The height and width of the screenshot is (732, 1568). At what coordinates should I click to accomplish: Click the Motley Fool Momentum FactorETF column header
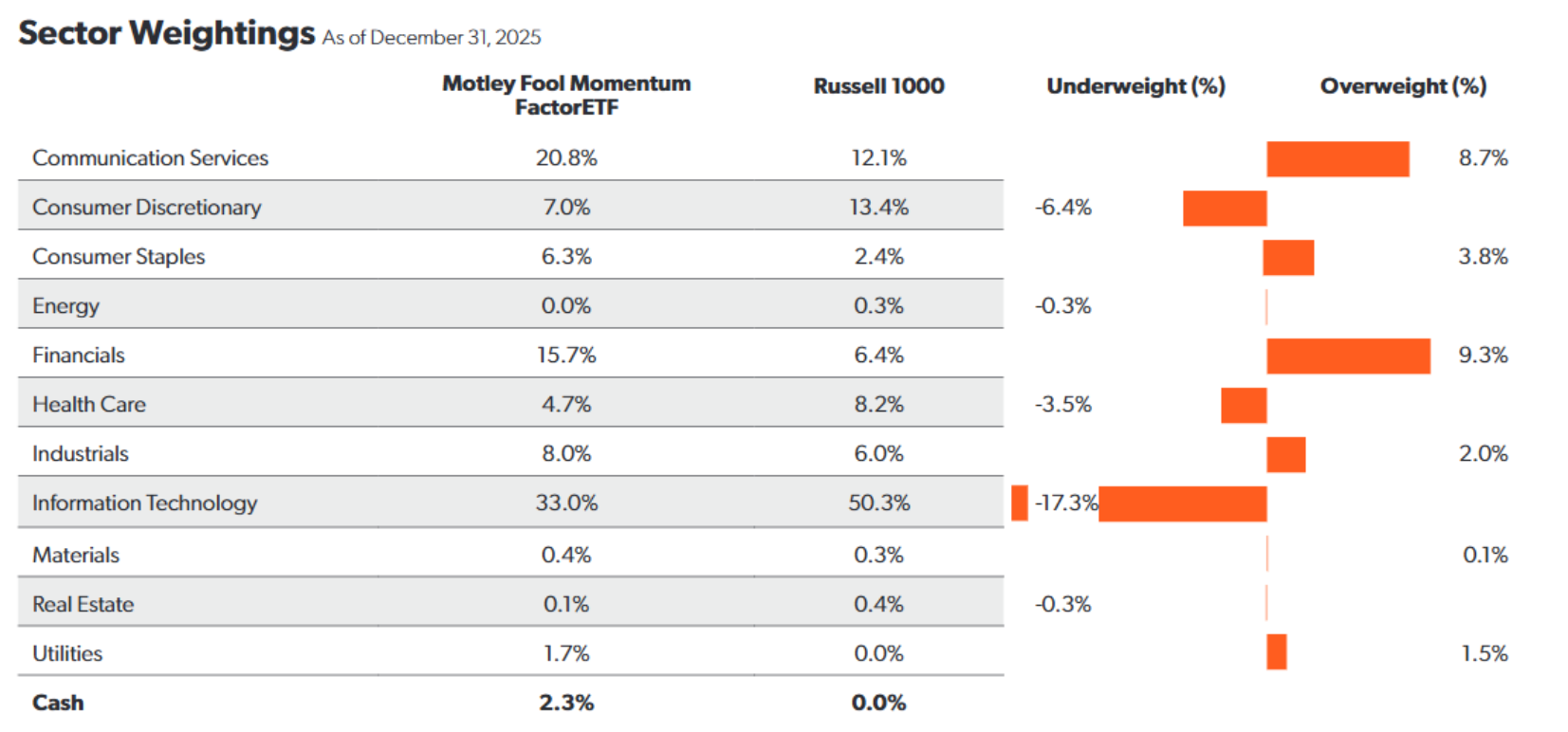click(566, 95)
